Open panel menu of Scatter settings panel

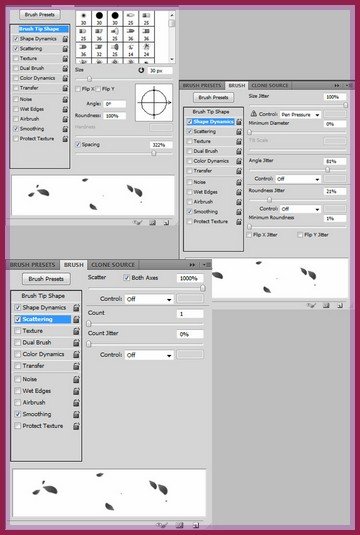click(207, 265)
